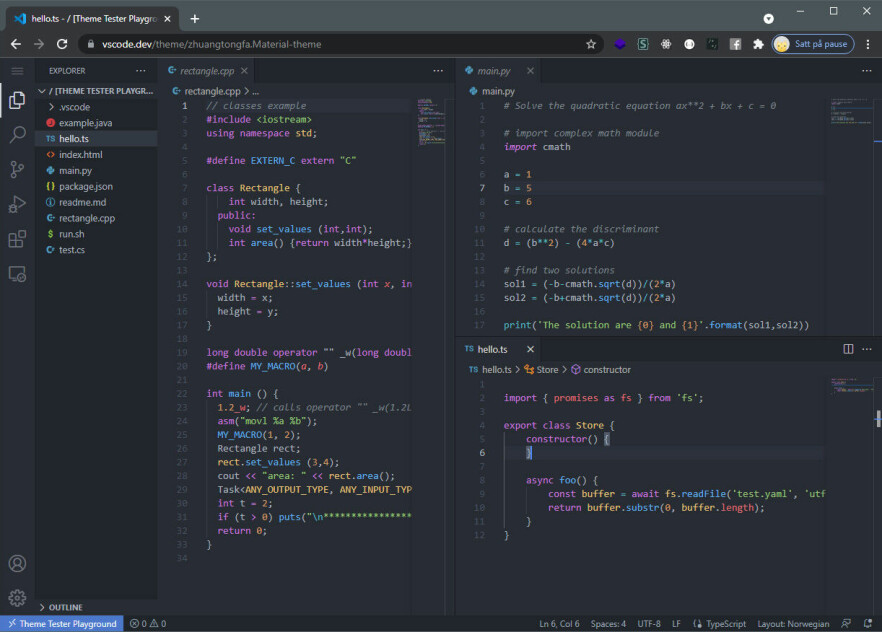
Task: Open the hamburger application menu
Action: click(17, 71)
